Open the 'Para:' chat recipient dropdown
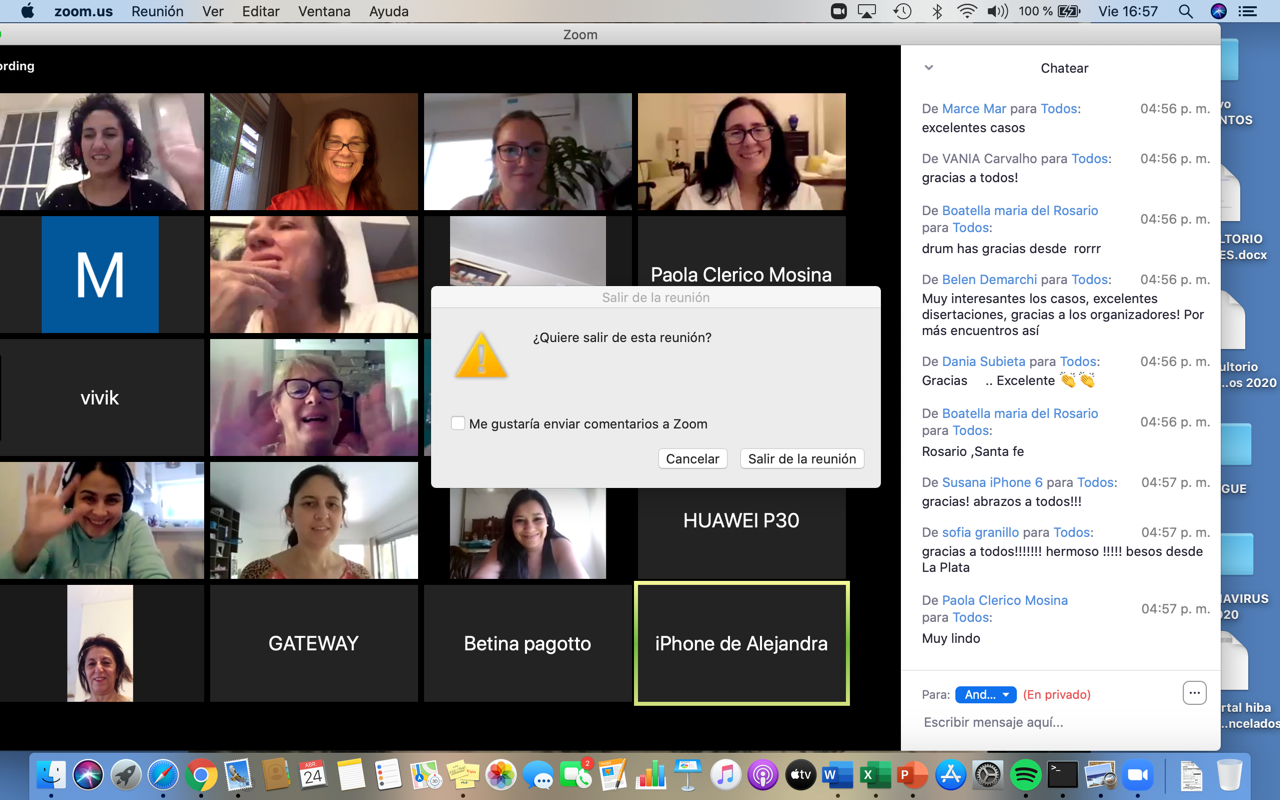The width and height of the screenshot is (1280, 800). [985, 695]
